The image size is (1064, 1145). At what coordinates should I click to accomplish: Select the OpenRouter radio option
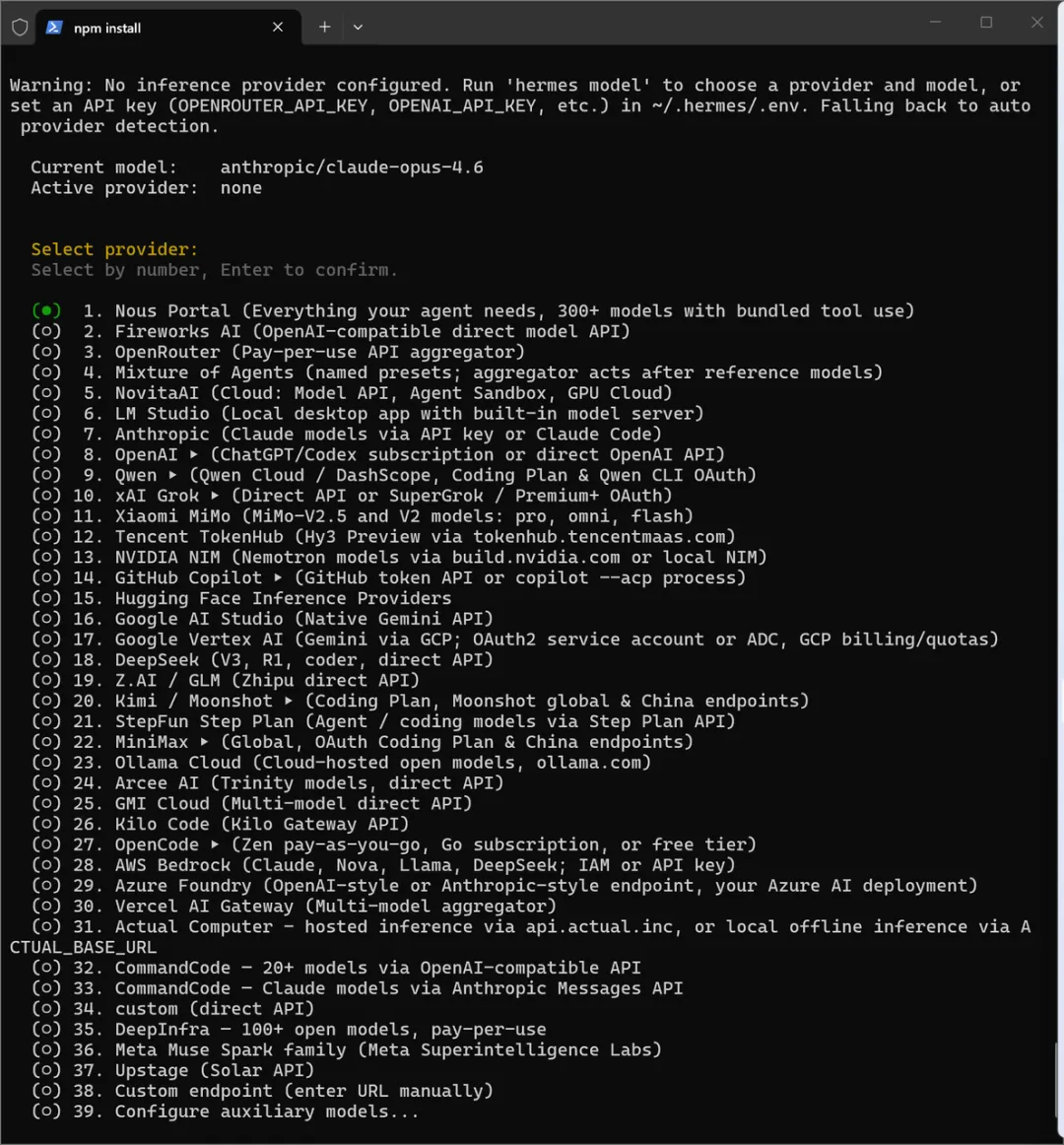[46, 352]
